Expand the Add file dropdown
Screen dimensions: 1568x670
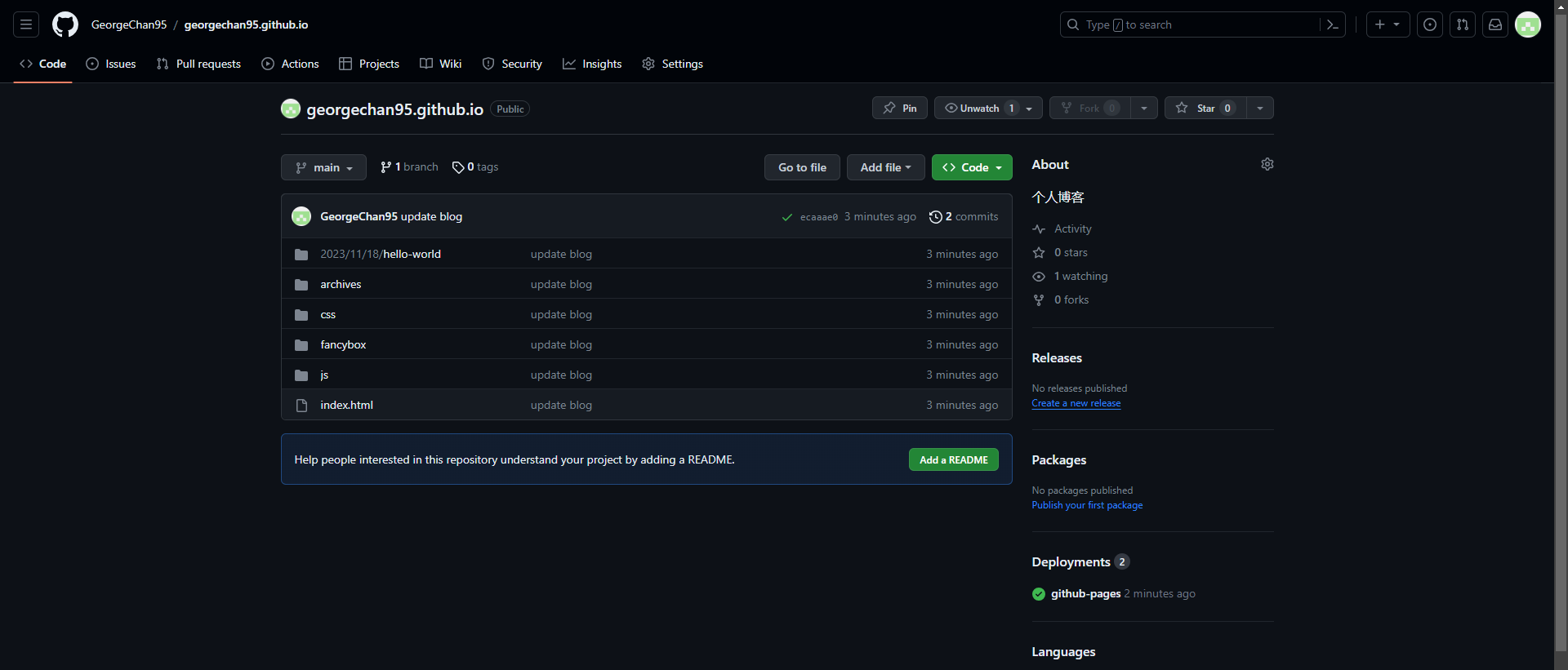pyautogui.click(x=885, y=167)
